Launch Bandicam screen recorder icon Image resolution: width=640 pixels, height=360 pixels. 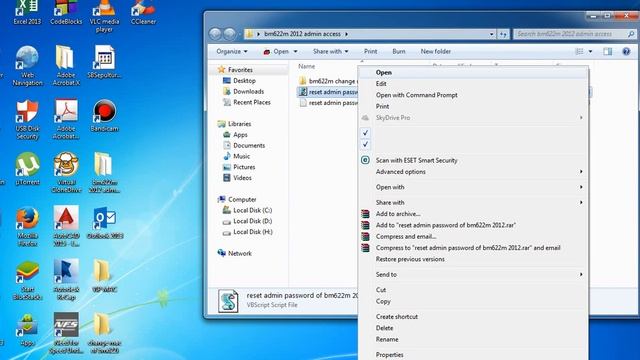(104, 116)
